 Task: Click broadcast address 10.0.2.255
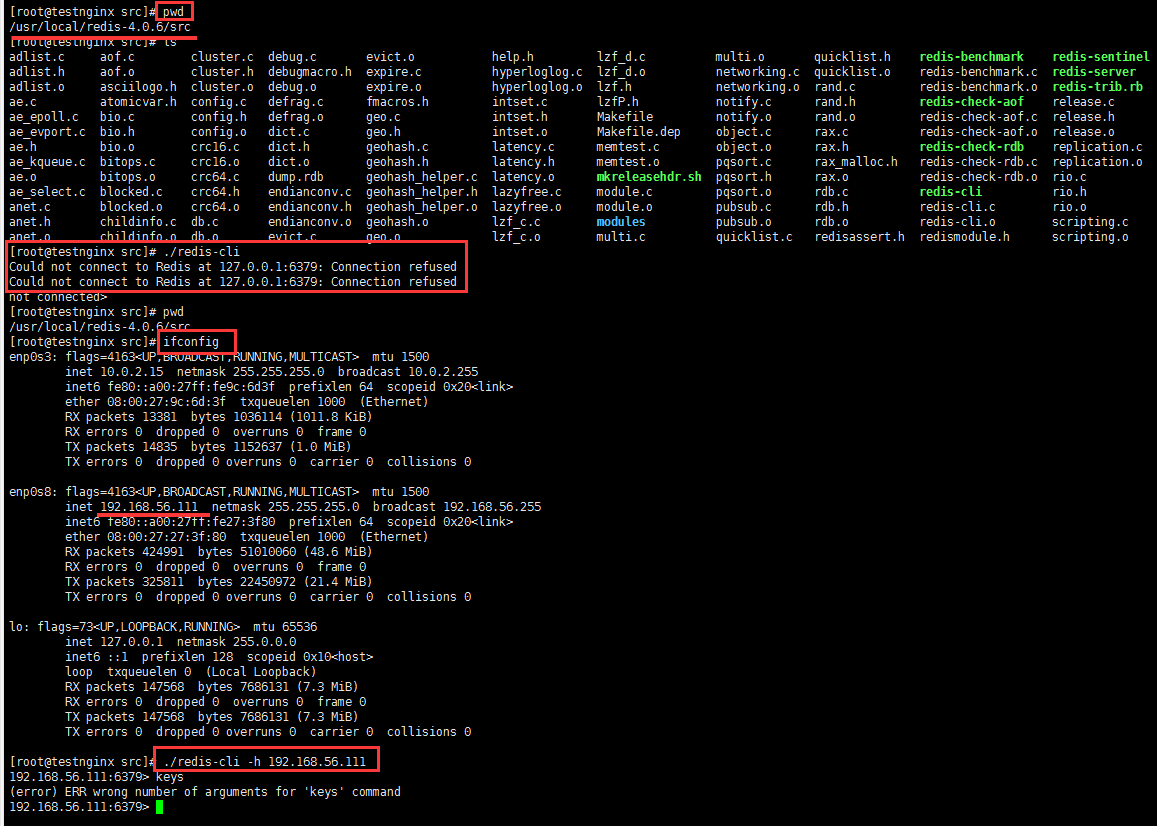pos(443,372)
